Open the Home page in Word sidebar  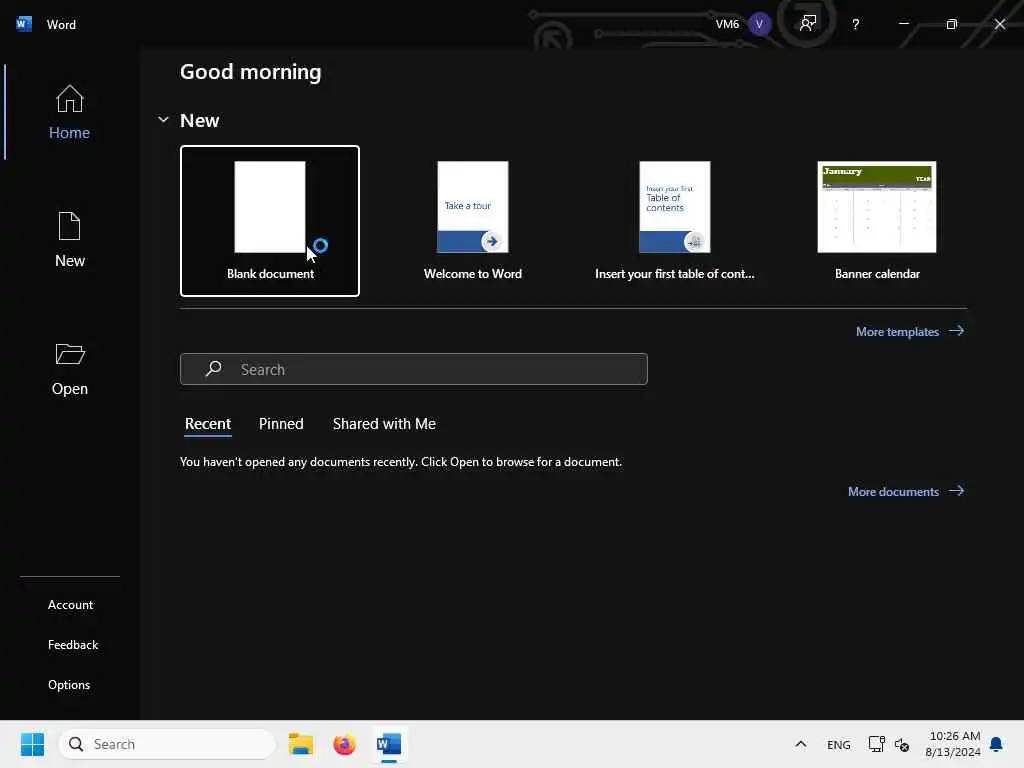point(69,112)
